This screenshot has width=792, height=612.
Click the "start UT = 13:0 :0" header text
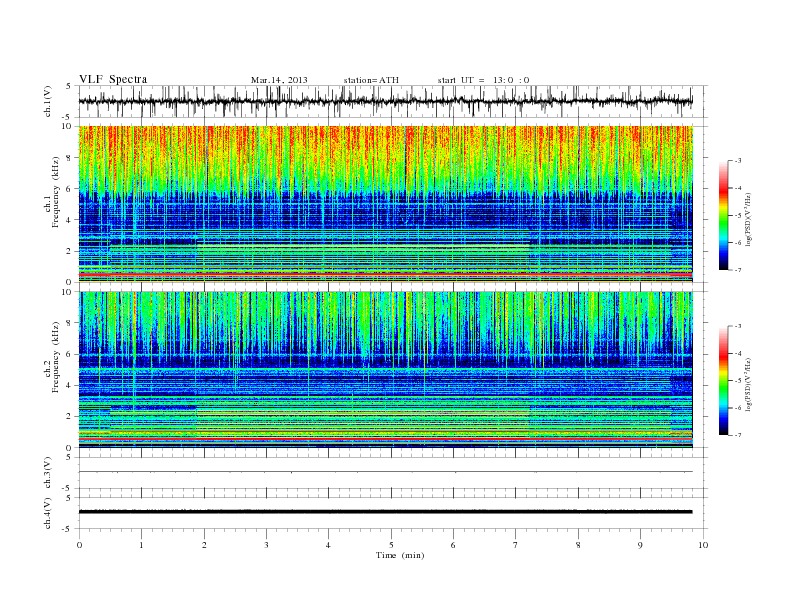tap(483, 80)
